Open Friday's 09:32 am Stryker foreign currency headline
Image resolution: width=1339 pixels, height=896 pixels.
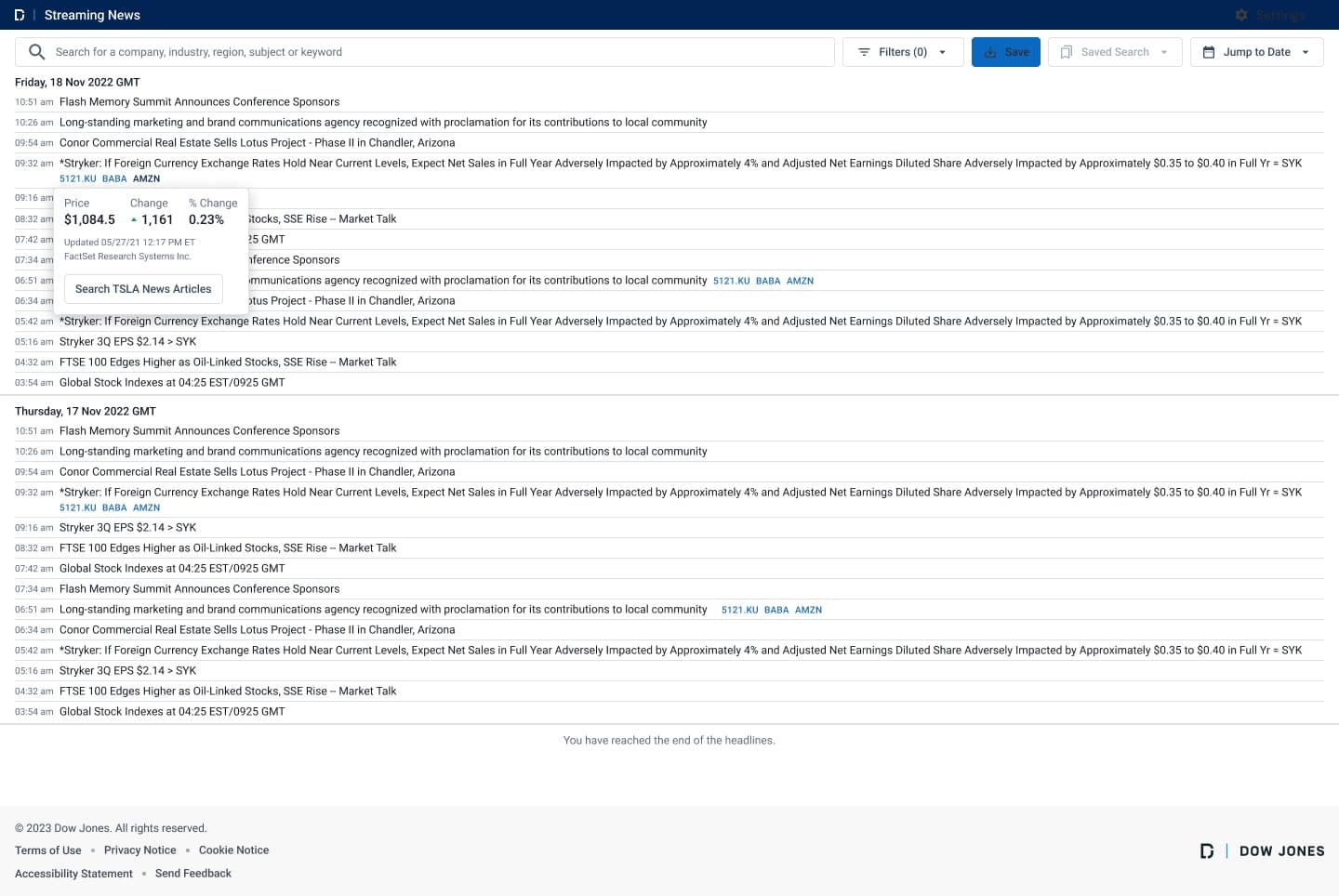coord(681,164)
